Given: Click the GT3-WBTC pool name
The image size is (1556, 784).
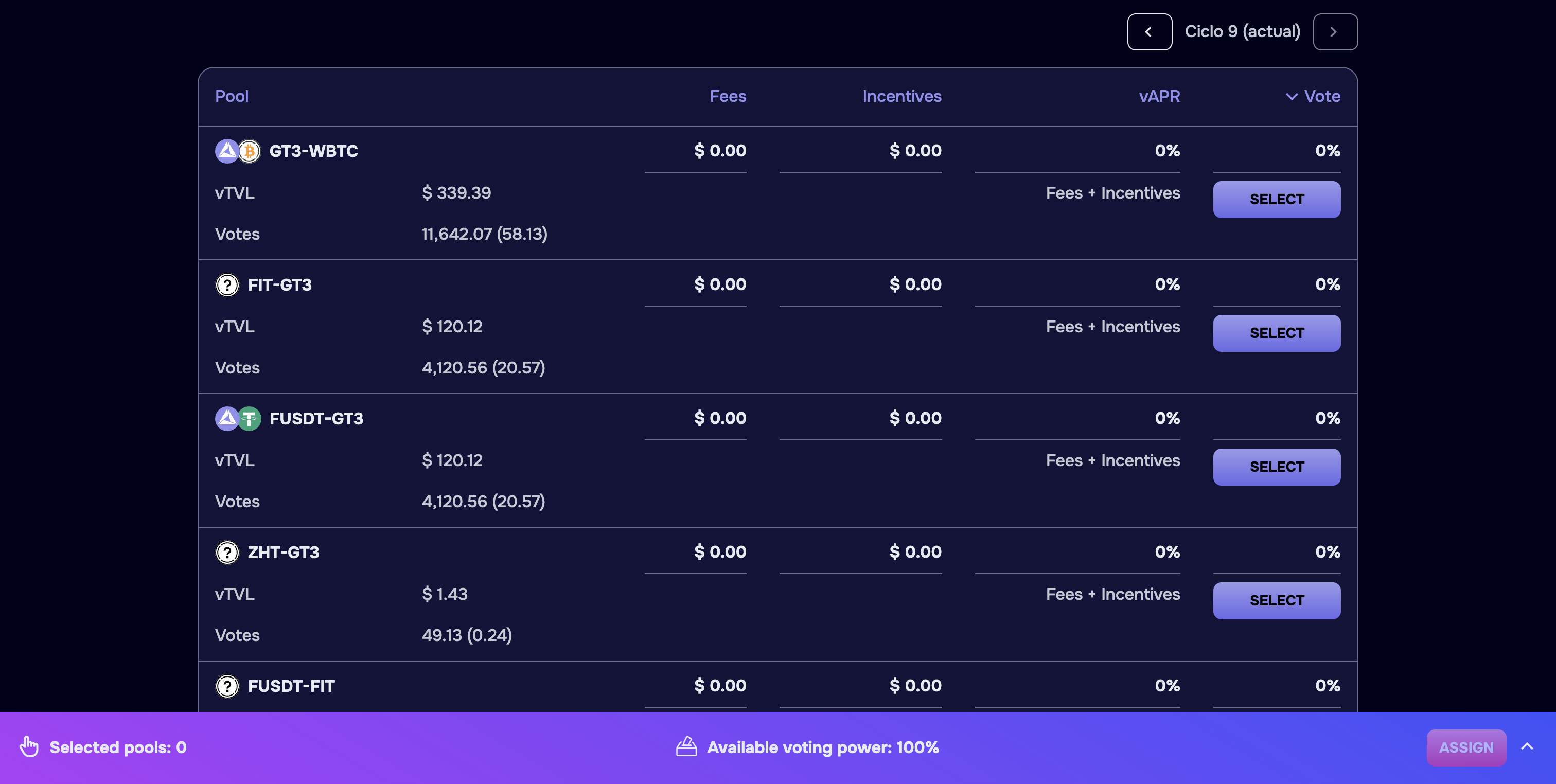Looking at the screenshot, I should tap(313, 151).
